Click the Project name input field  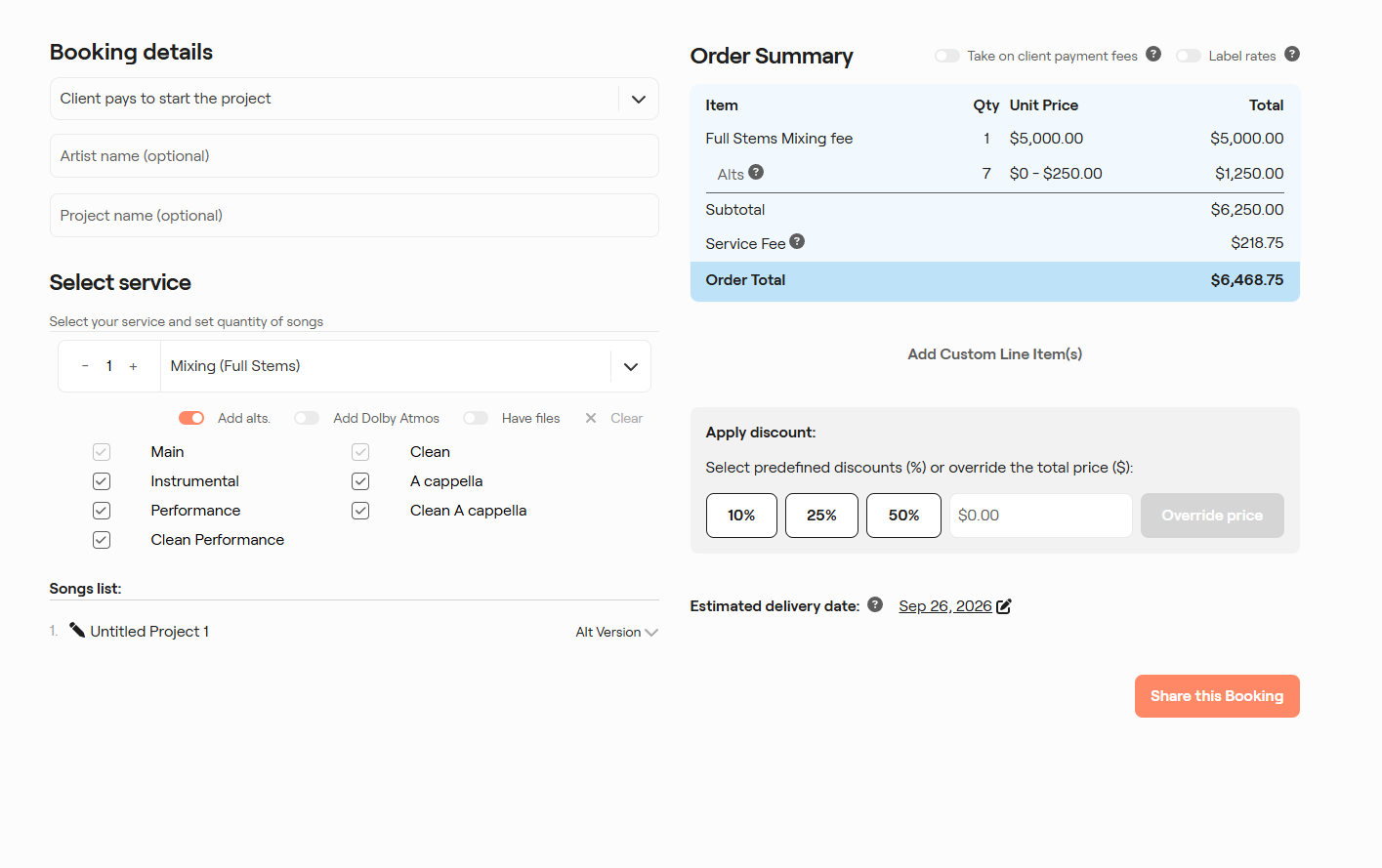click(x=354, y=215)
